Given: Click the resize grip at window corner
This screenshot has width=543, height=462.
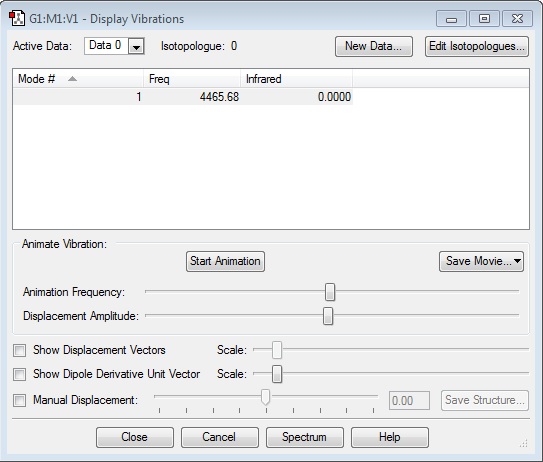Looking at the screenshot, I should click(524, 443).
